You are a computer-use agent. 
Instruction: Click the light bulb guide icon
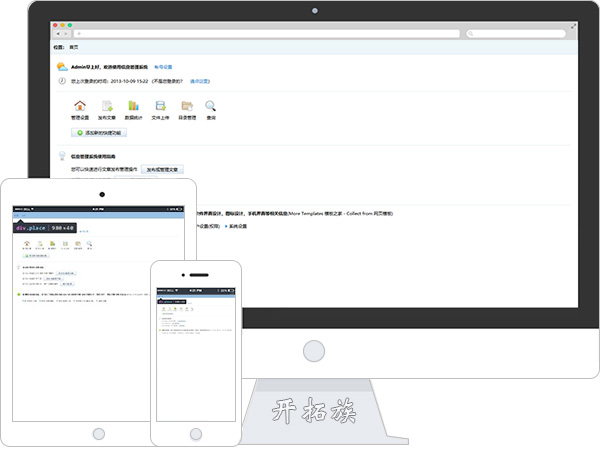click(62, 155)
